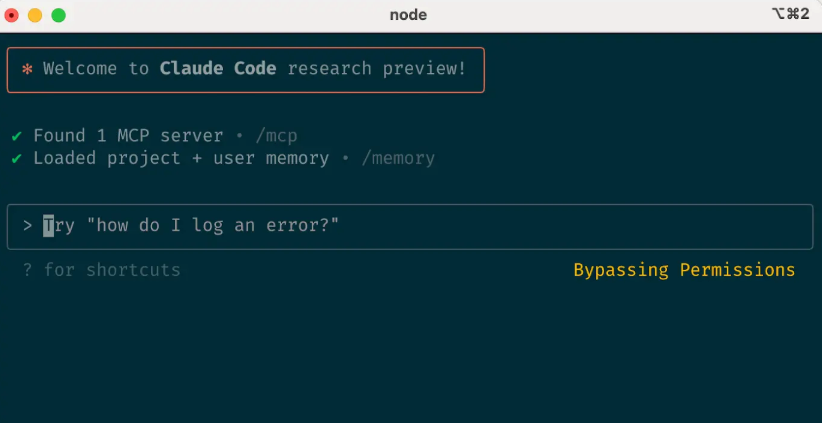Click the "? for shortcuts" hint
The image size is (822, 423).
102,270
